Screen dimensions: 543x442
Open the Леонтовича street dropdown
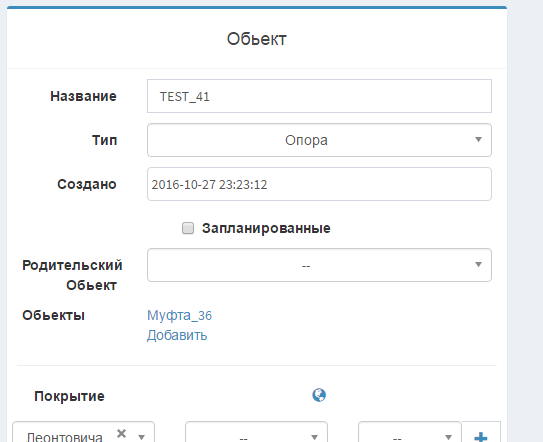pyautogui.click(x=83, y=432)
